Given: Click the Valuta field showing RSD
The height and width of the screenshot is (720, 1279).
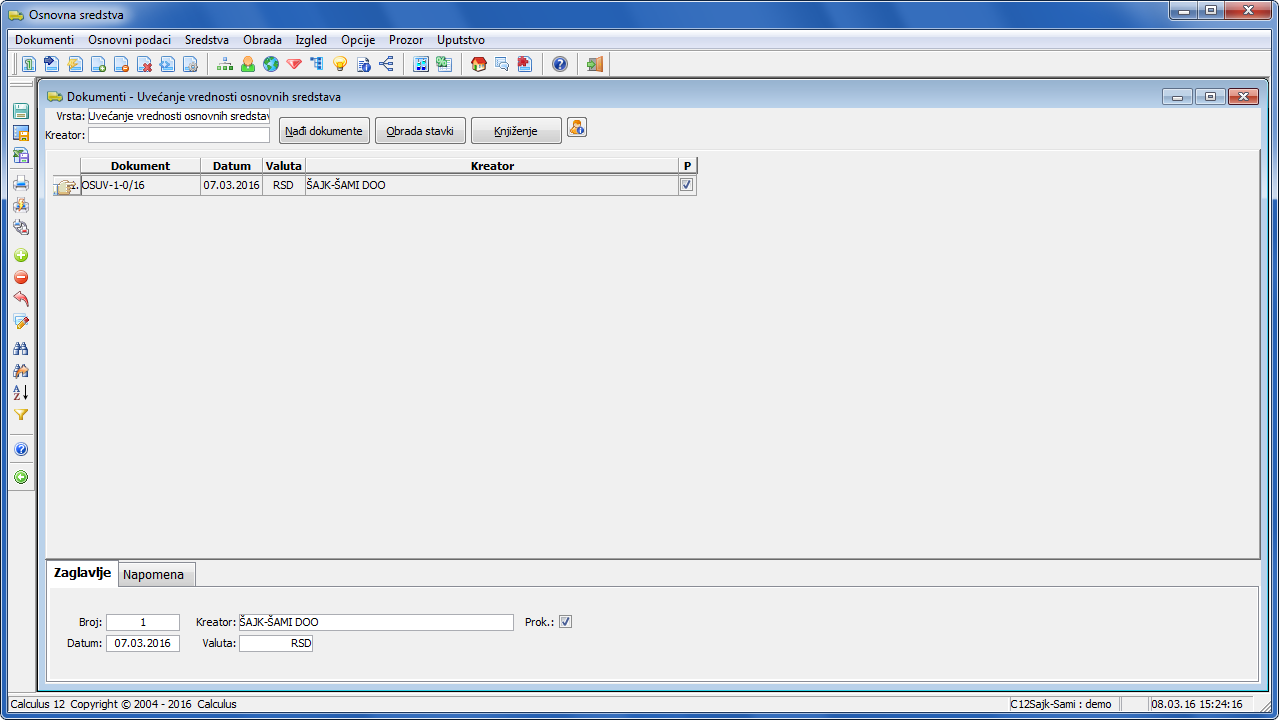Looking at the screenshot, I should tap(276, 643).
